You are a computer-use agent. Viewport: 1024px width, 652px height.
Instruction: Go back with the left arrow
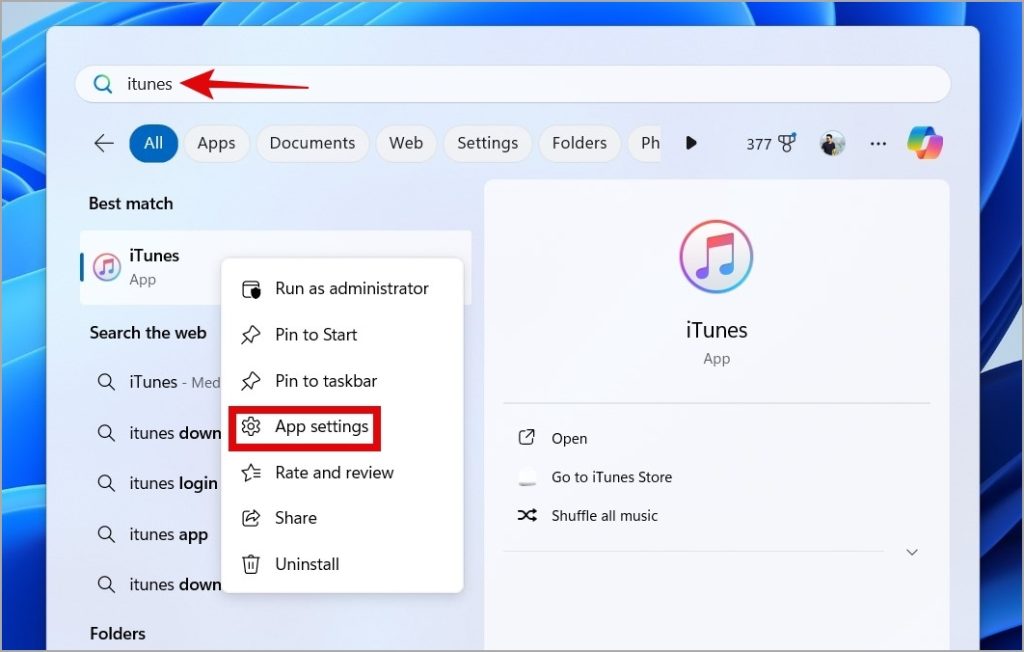point(104,143)
